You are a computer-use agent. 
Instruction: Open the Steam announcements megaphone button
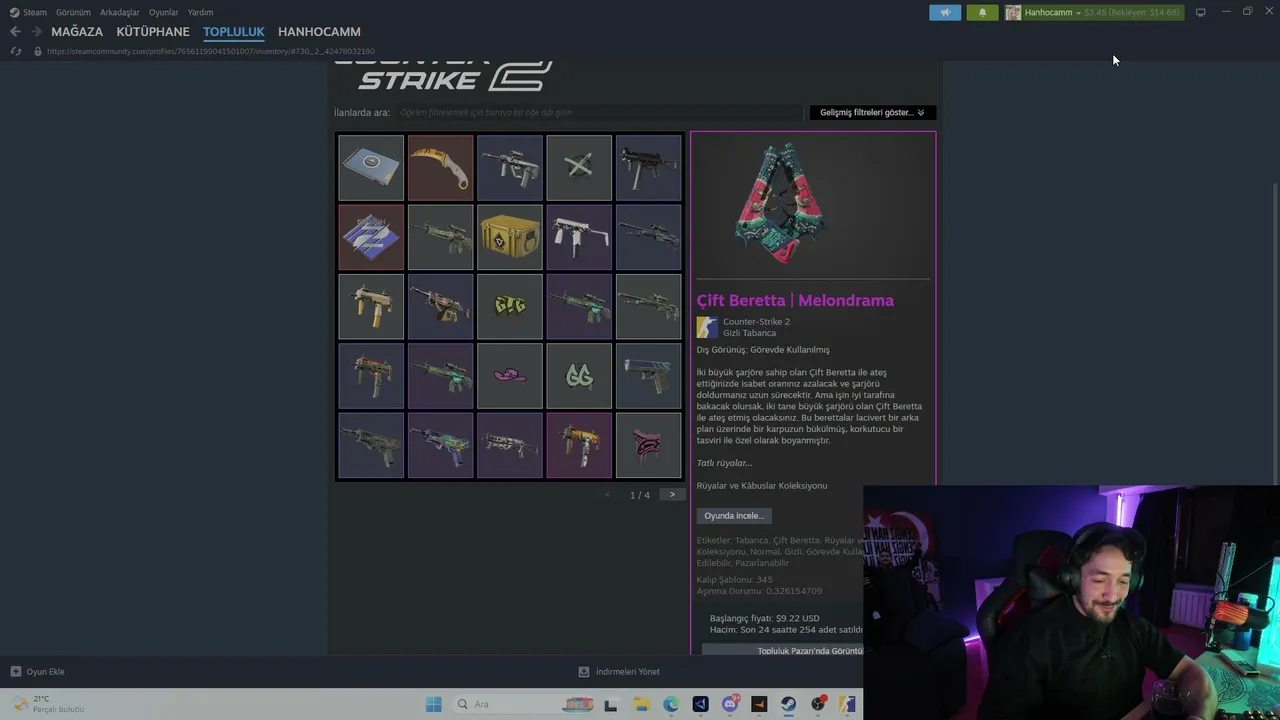pos(945,12)
